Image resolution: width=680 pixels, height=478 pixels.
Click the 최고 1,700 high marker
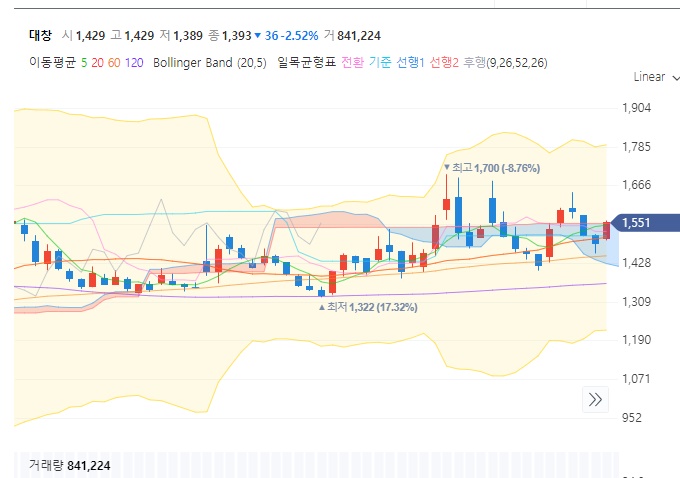[x=492, y=168]
